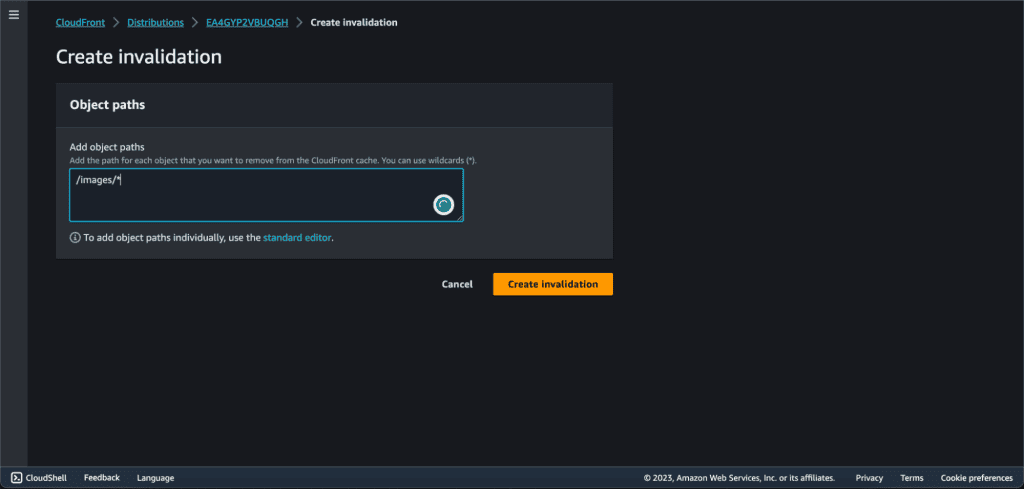Open the Privacy link
The image size is (1024, 489).
[x=869, y=478]
